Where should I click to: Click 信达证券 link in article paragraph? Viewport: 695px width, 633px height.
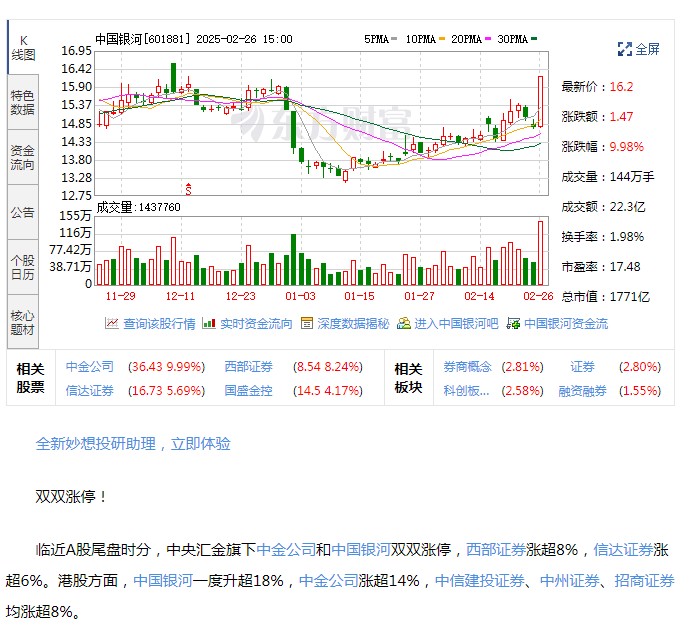(x=623, y=550)
